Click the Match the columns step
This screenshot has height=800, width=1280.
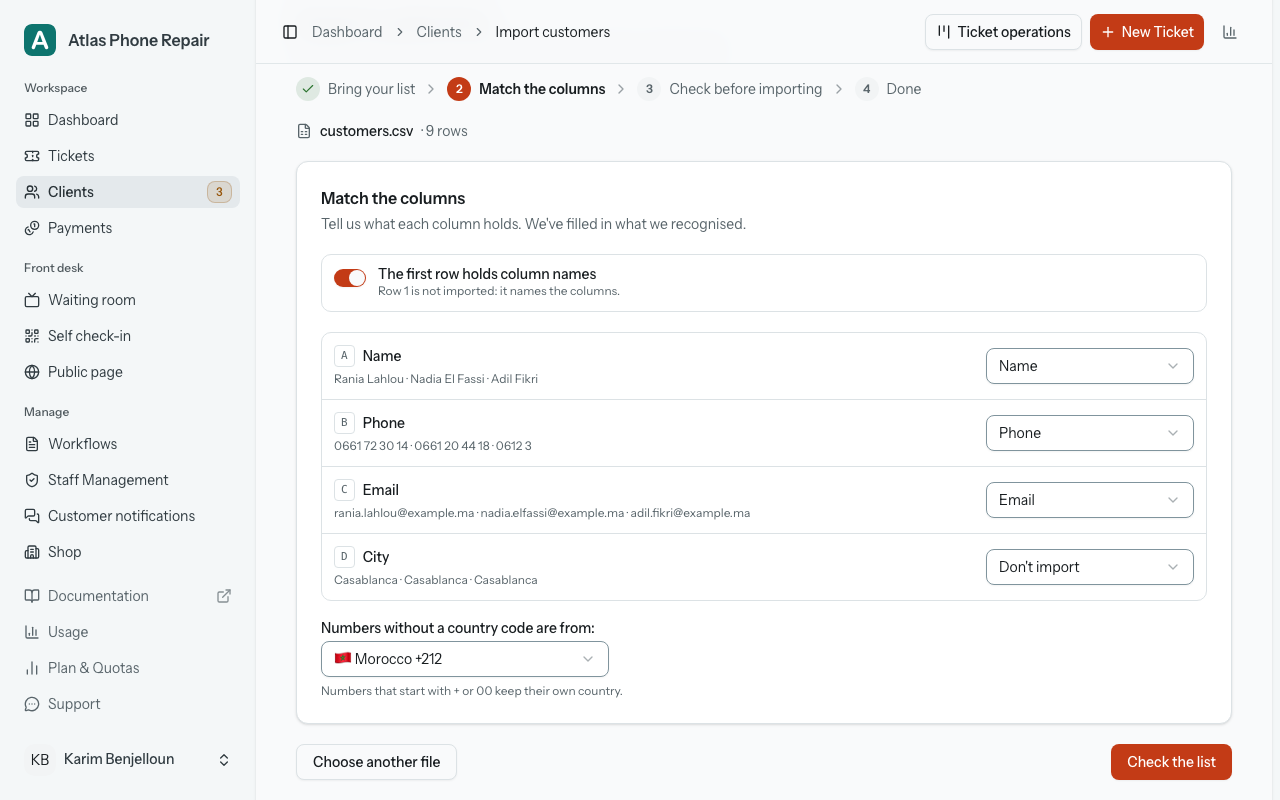click(527, 89)
